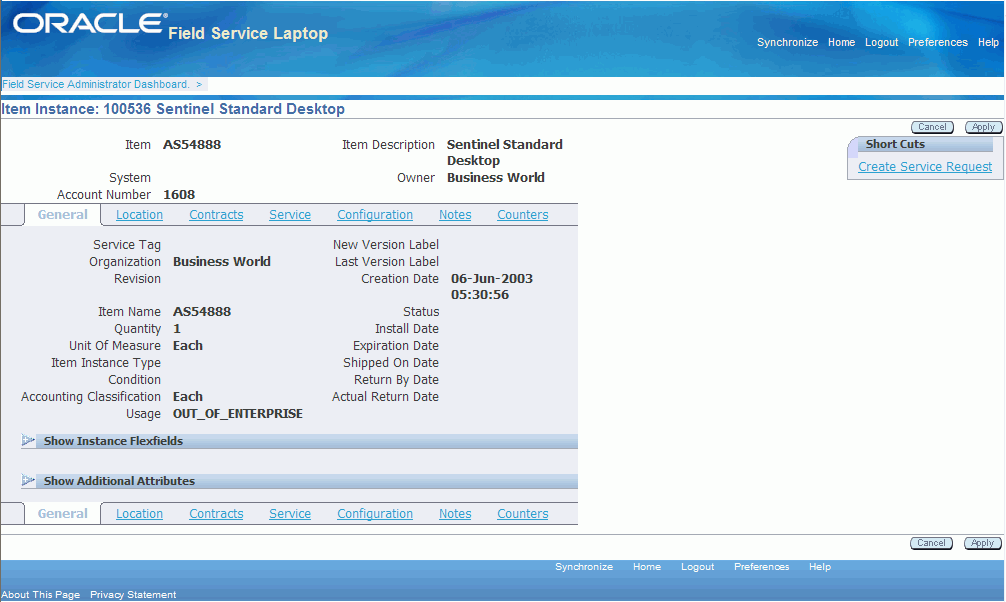Expand Show Additional Attributes triangle
This screenshot has width=1006, height=602.
click(28, 480)
